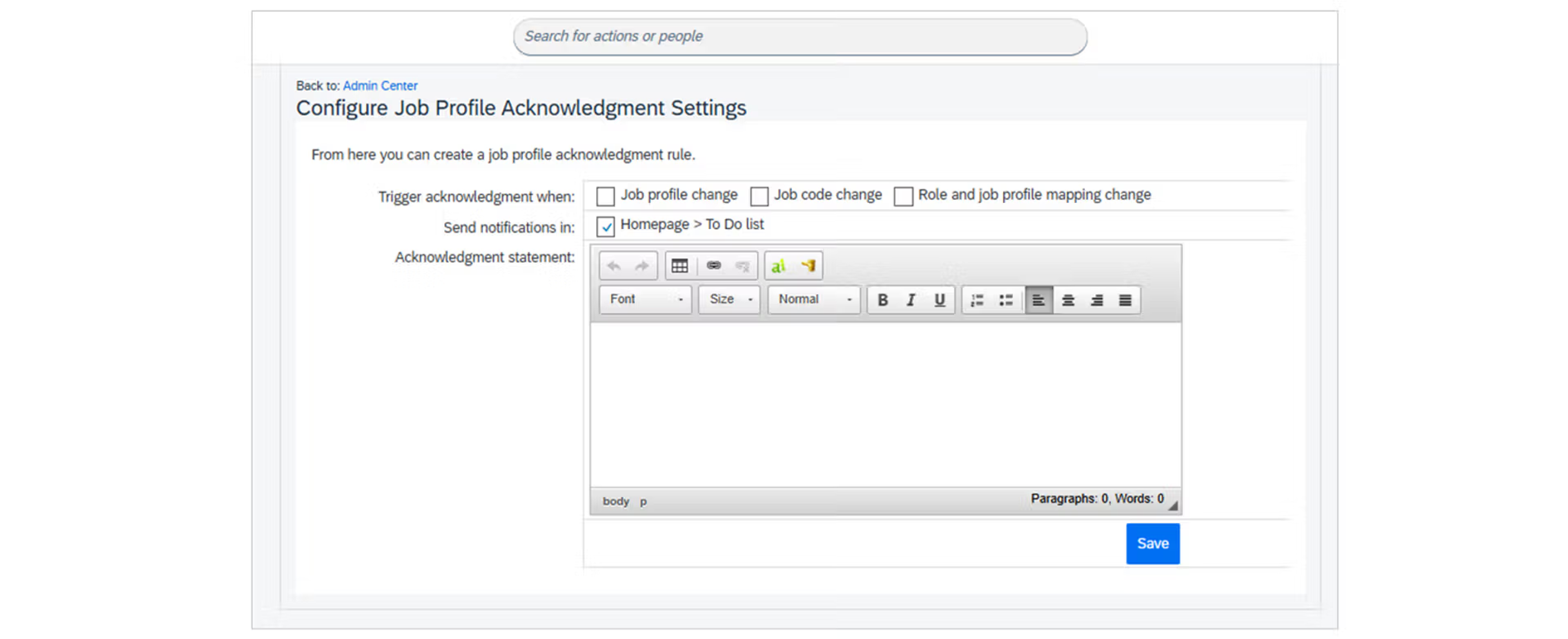Image resolution: width=1568 pixels, height=639 pixels.
Task: Open the Normal paragraph format dropdown
Action: (813, 299)
